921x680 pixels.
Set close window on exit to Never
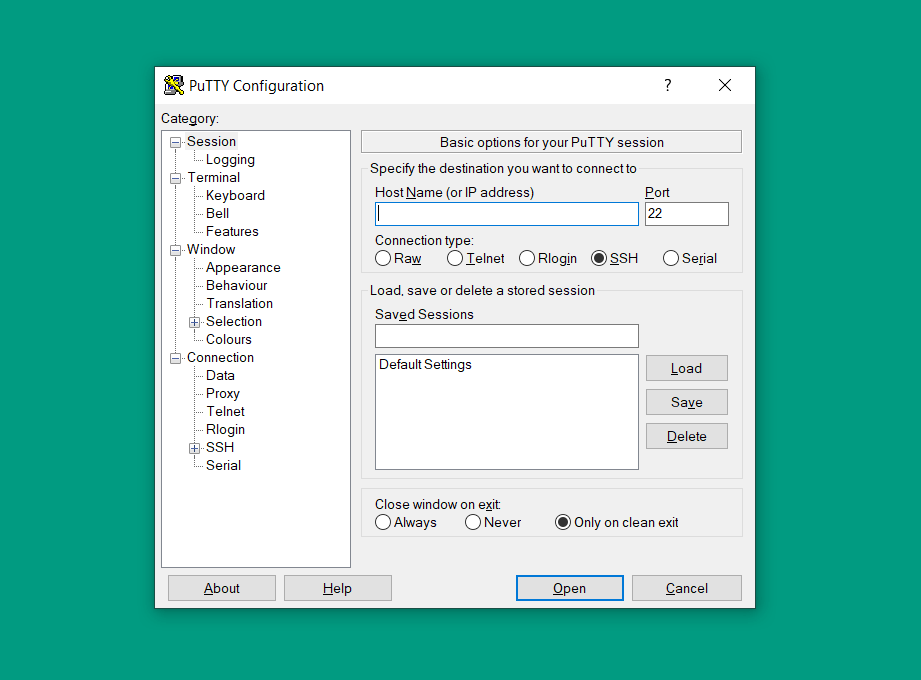pos(473,522)
